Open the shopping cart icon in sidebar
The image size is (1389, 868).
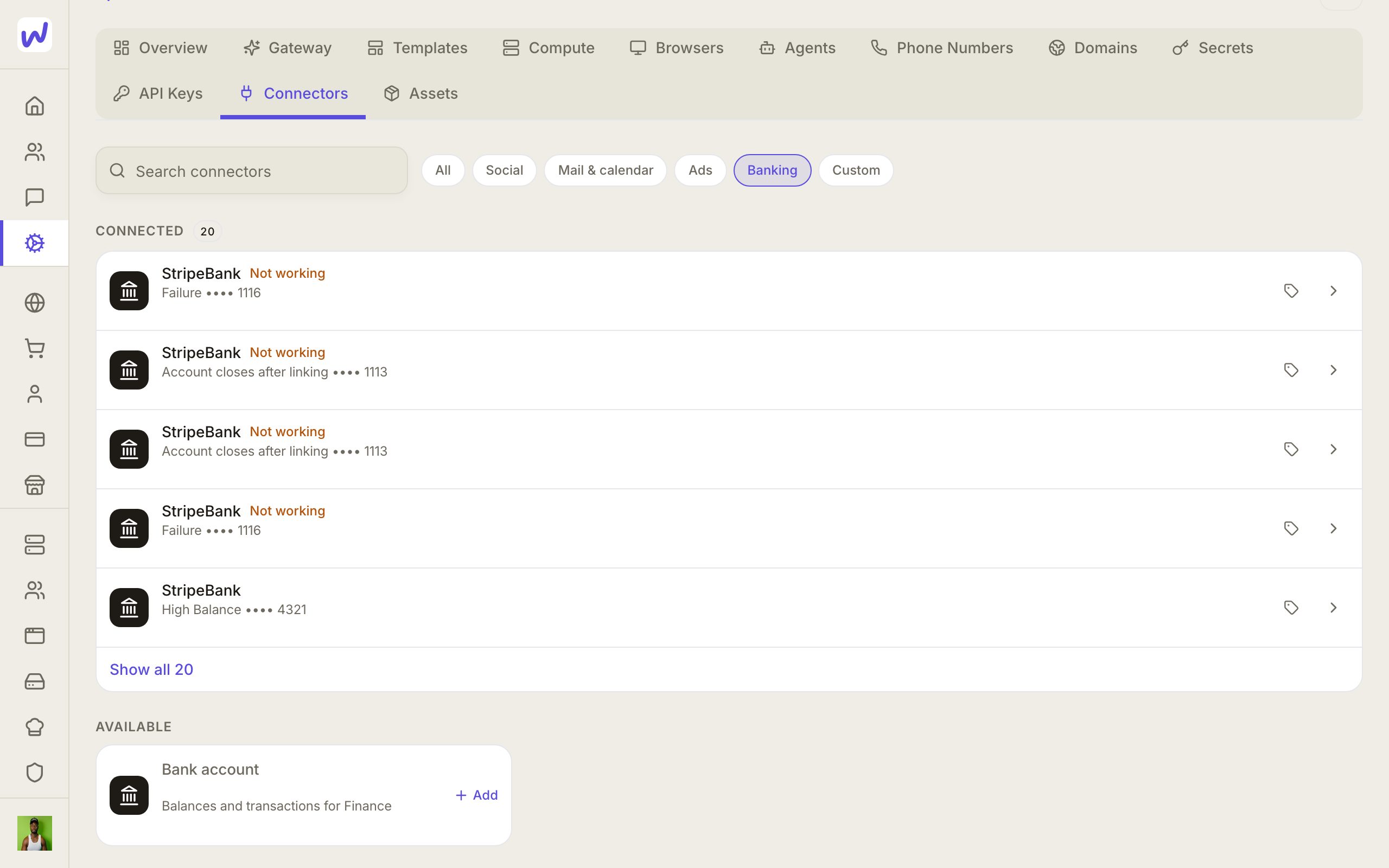point(34,348)
